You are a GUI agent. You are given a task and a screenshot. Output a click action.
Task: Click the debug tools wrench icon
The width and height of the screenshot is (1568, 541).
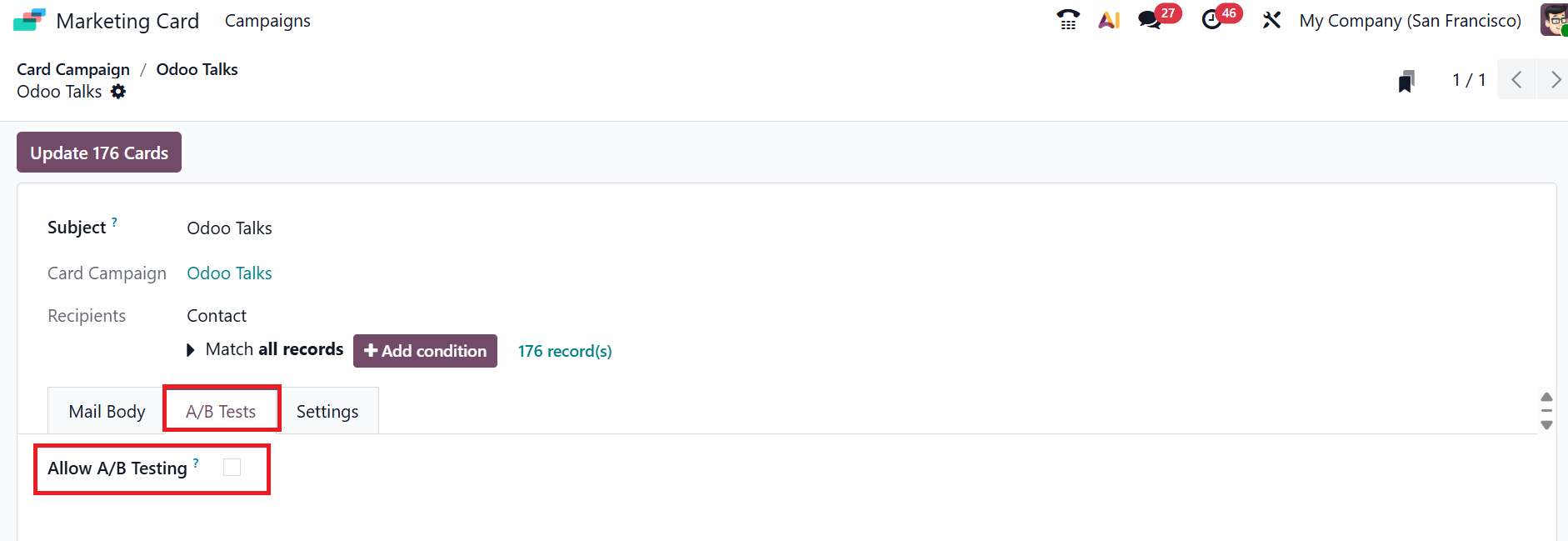pos(1271,20)
